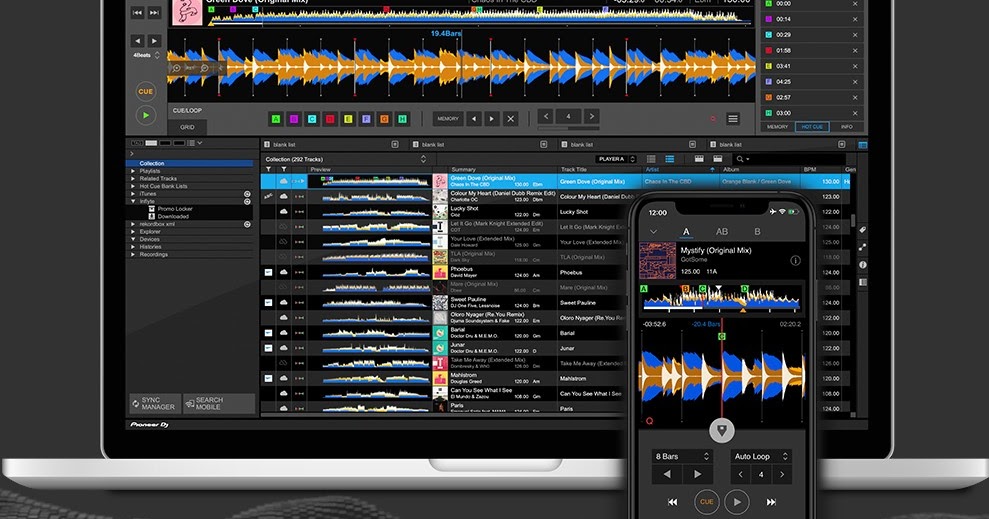
Task: Toggle checkbox on the Phoebus row
Action: pyautogui.click(x=268, y=272)
